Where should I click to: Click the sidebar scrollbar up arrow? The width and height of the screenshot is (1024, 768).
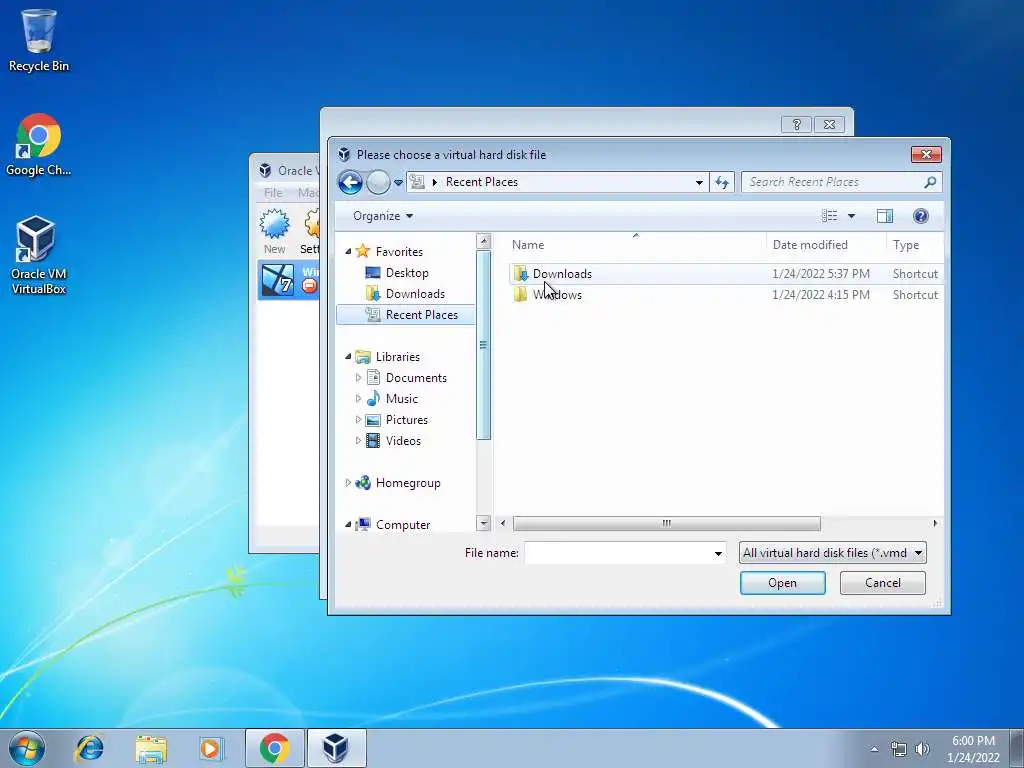tap(483, 241)
